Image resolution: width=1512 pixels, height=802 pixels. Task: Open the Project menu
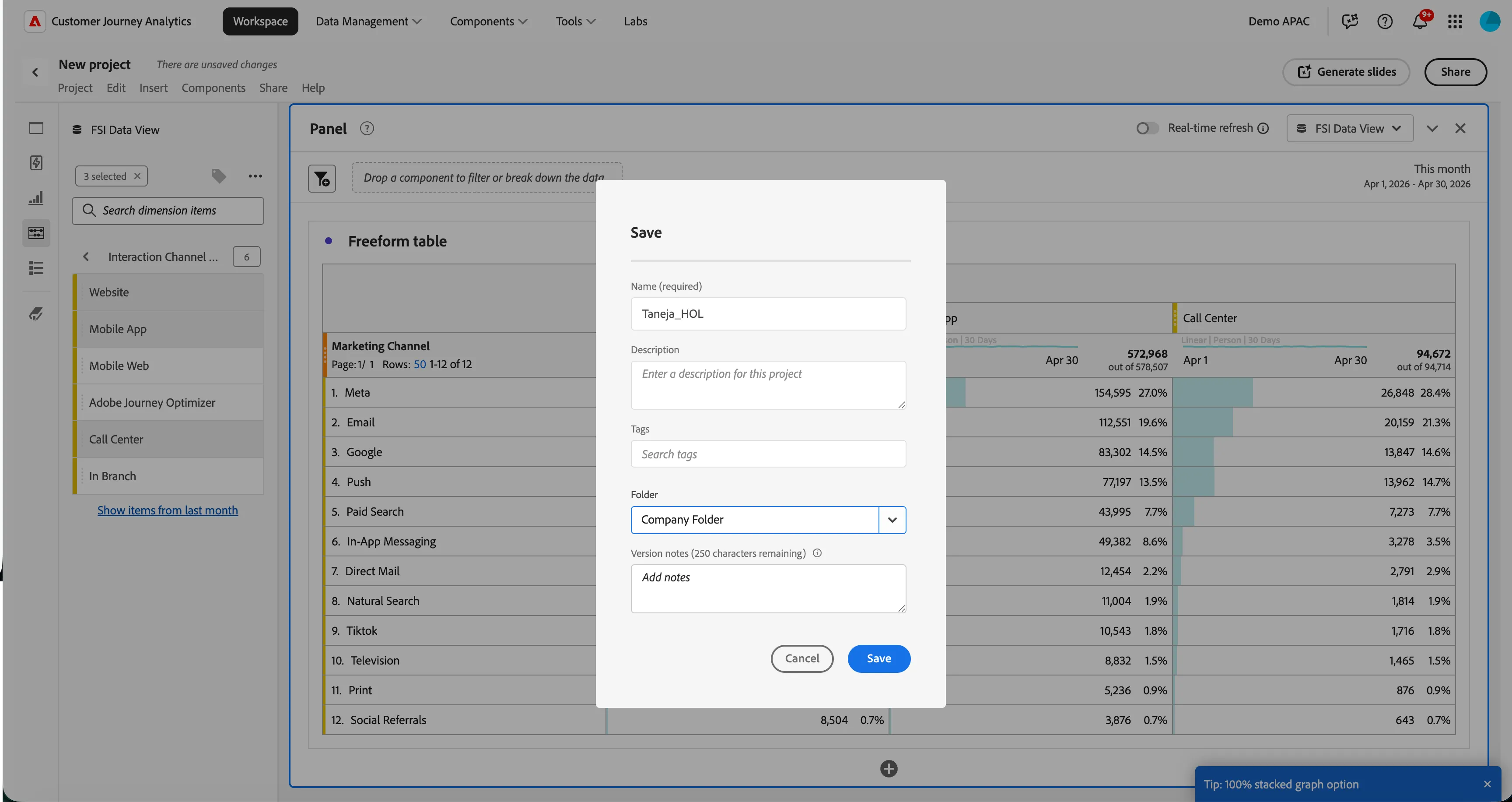pyautogui.click(x=75, y=88)
